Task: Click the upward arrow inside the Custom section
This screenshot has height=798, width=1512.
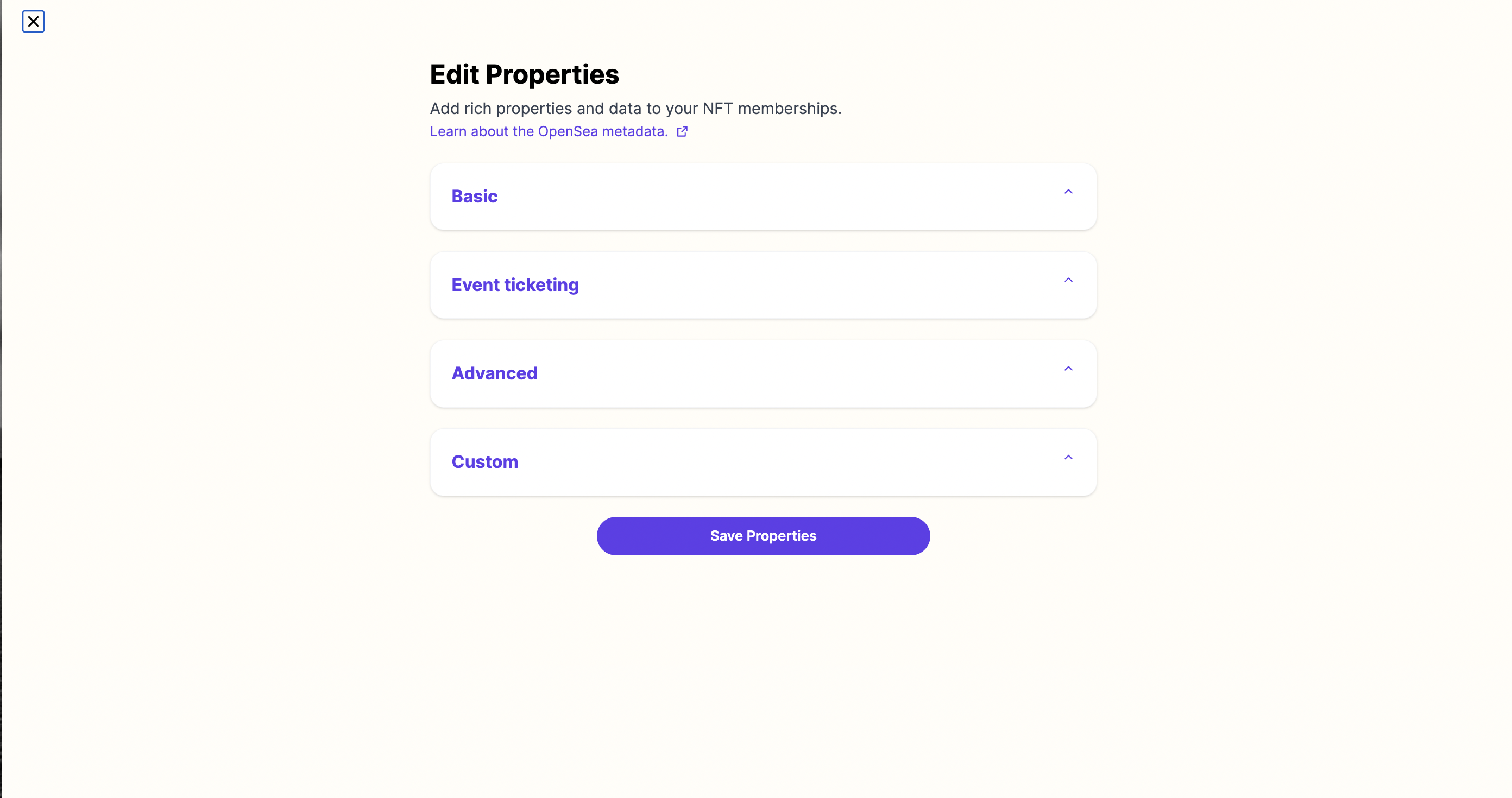Action: (x=1068, y=457)
